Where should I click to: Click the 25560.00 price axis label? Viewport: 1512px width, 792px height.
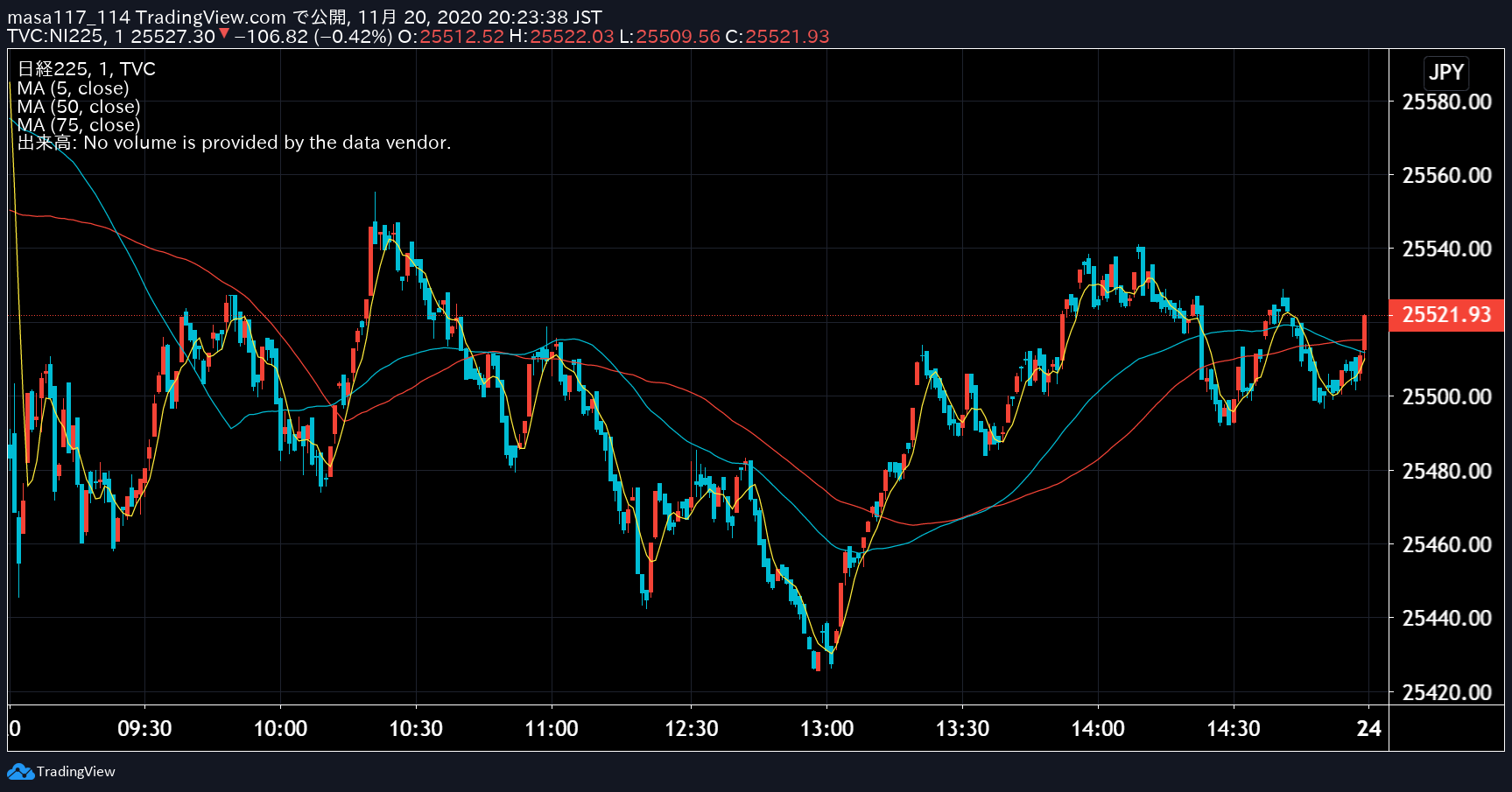point(1446,175)
